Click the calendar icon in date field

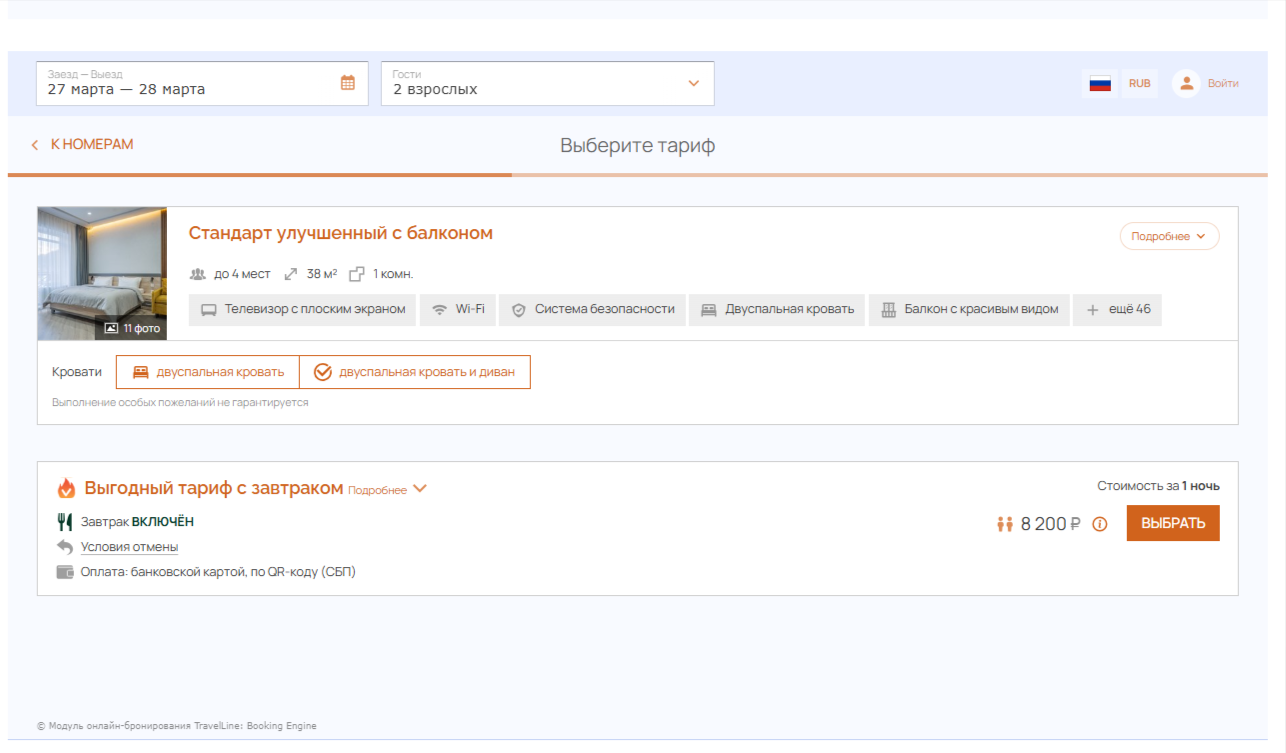[x=348, y=83]
